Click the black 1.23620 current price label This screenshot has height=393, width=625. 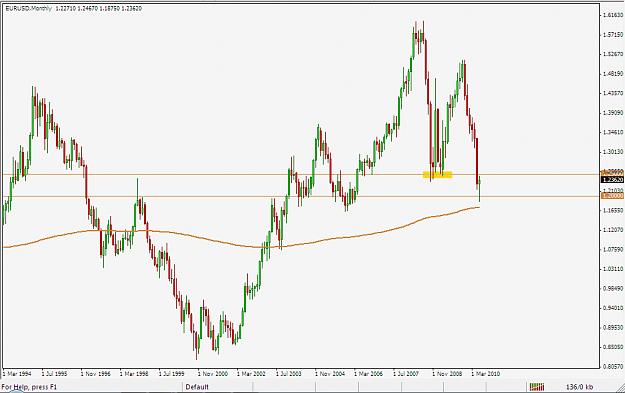(x=612, y=180)
